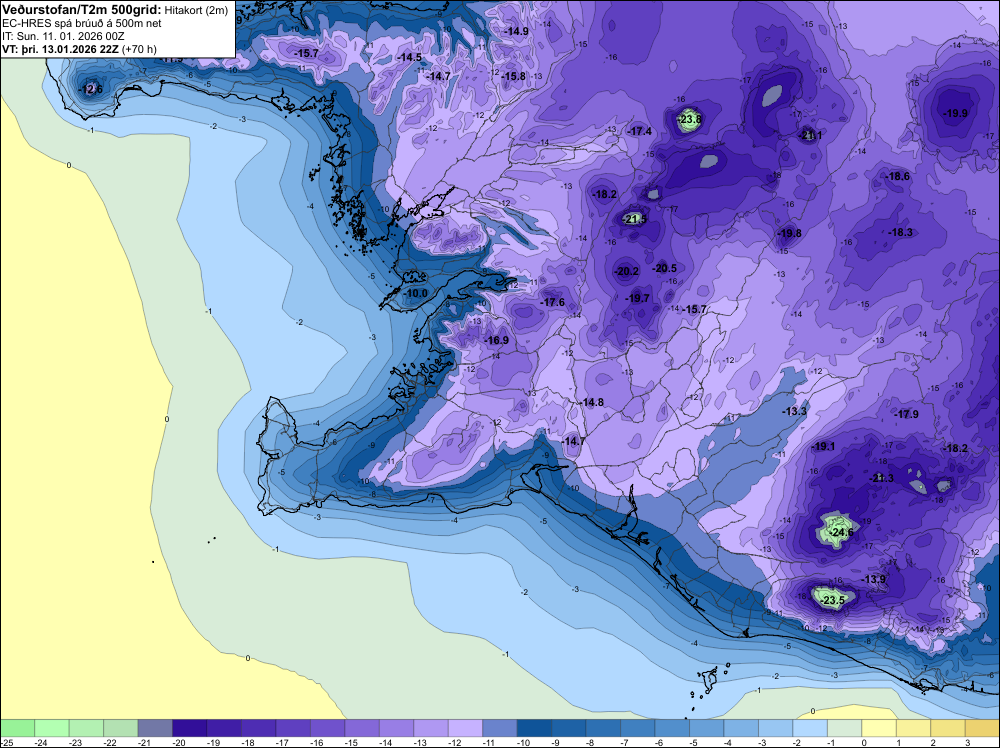
Task: Select the "IT: Sun. 11. 01. 2026 00Z" line
Action: [63, 36]
